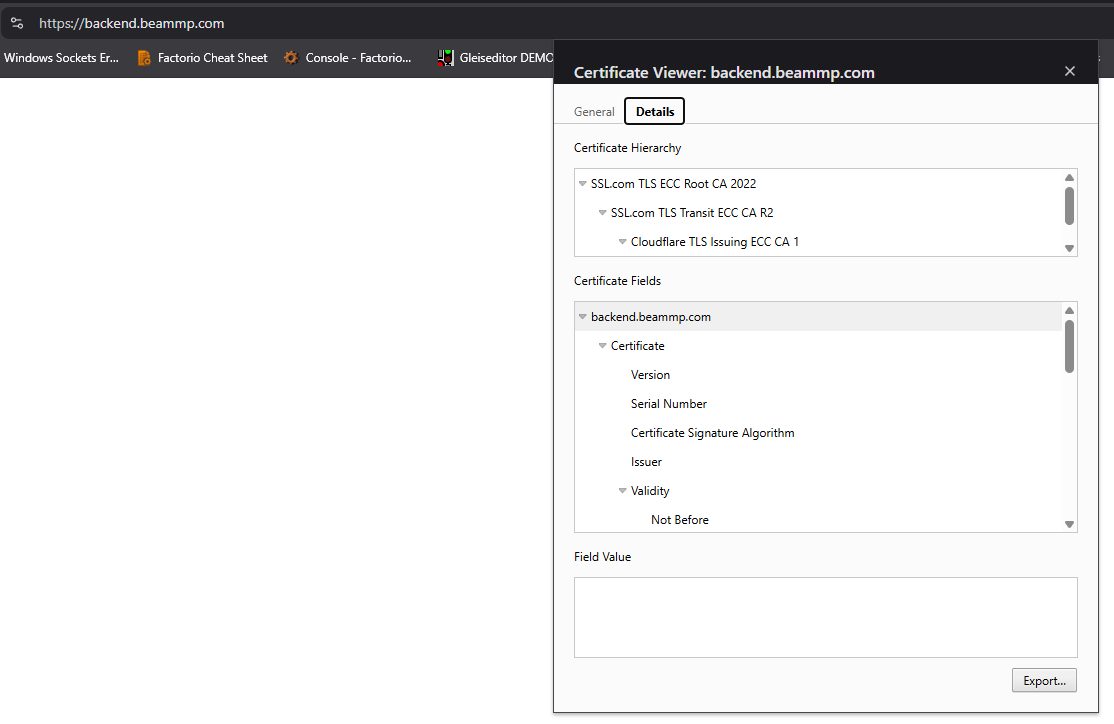Viewport: 1114px width, 724px height.
Task: Select the Details tab
Action: tap(654, 112)
